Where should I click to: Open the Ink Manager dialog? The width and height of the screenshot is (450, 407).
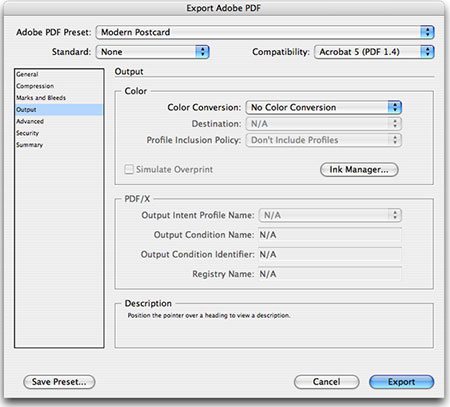[x=359, y=170]
